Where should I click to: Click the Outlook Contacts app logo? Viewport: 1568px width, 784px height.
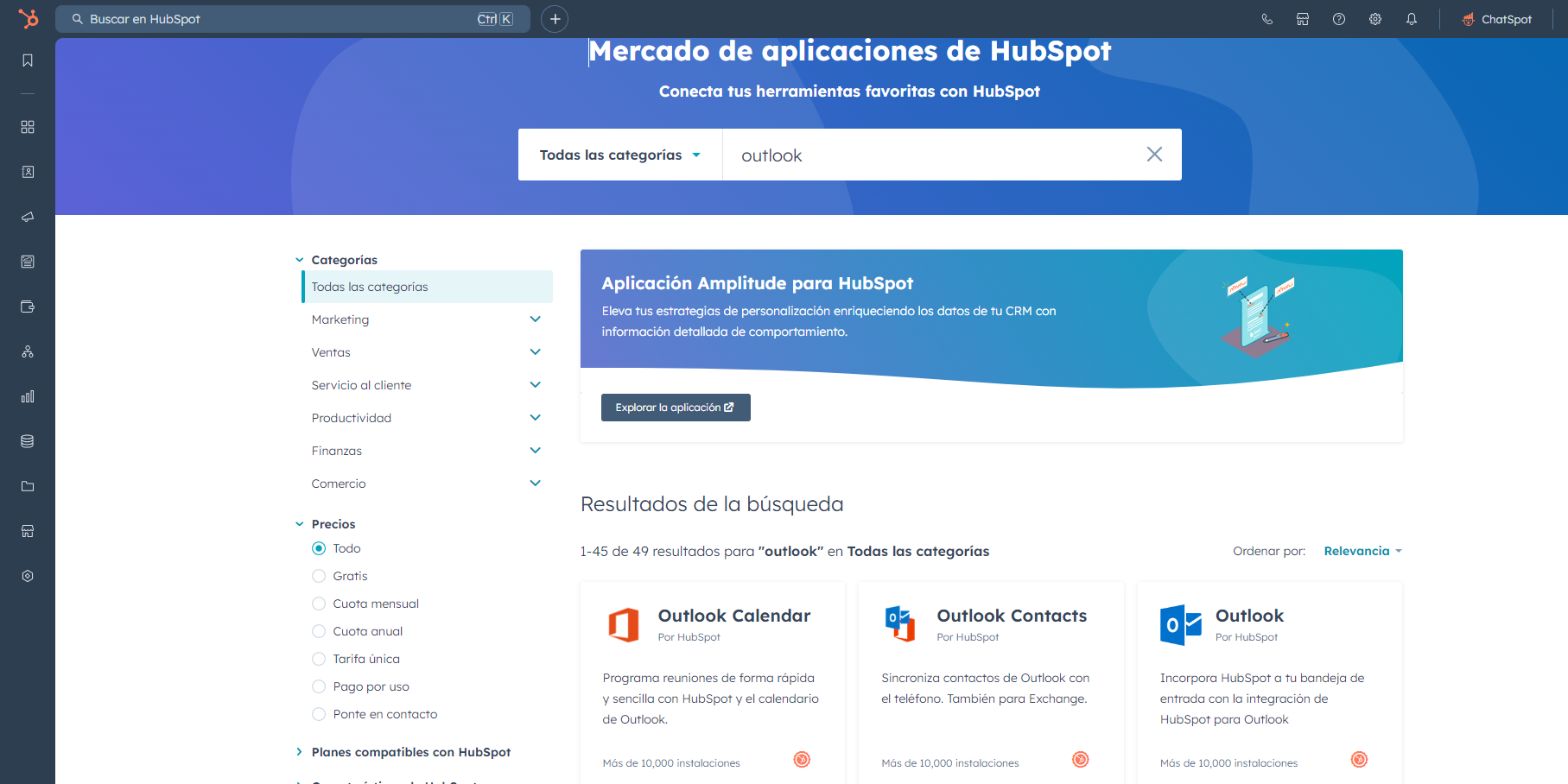click(x=900, y=623)
